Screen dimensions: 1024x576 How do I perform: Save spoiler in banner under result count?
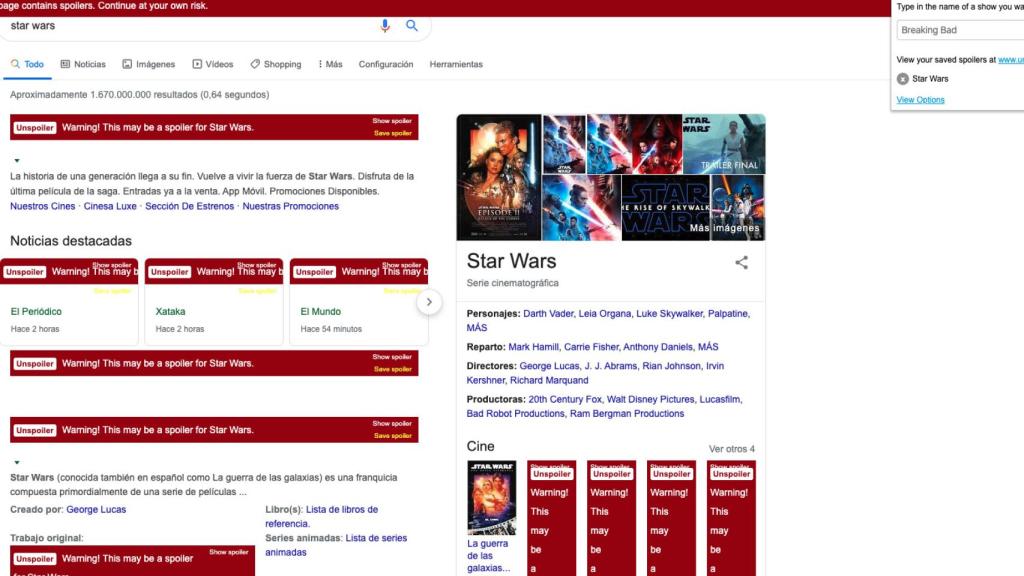point(392,133)
